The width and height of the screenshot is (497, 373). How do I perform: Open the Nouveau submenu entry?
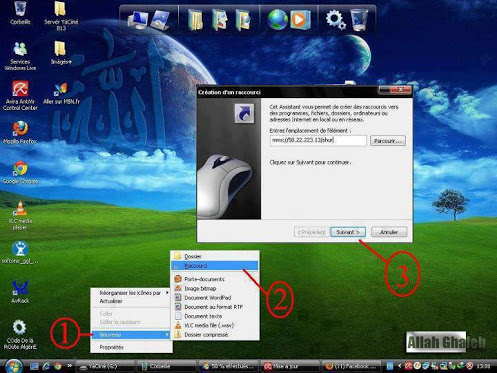(131, 335)
